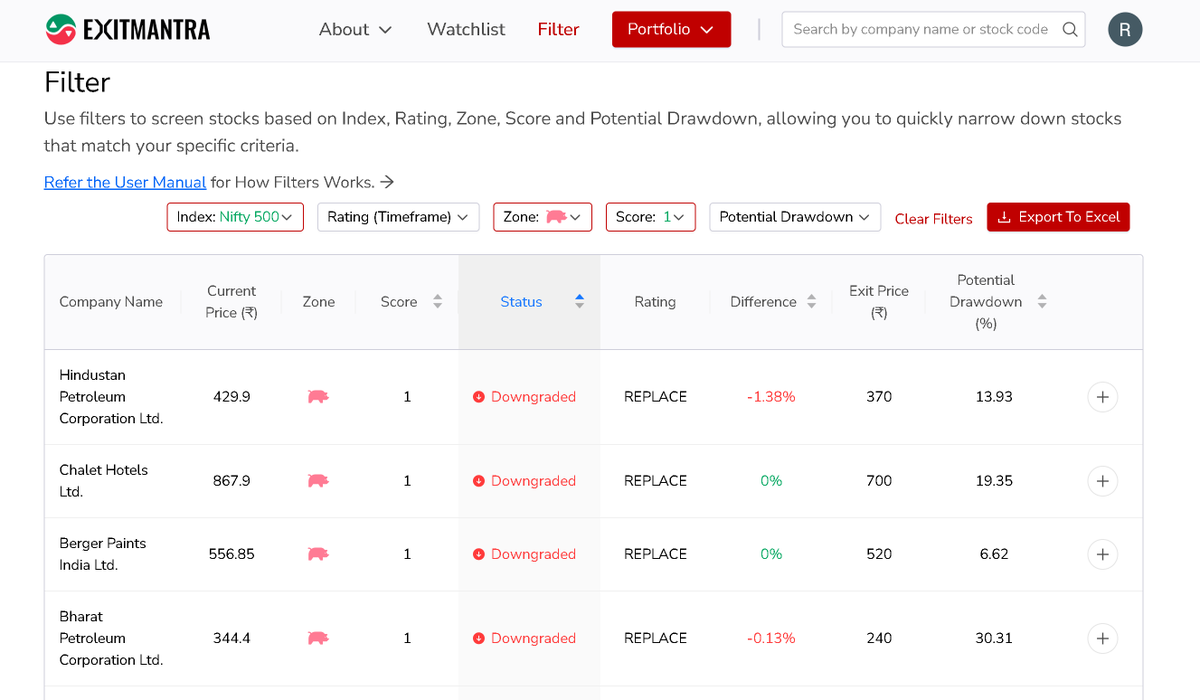Sort by Difference column arrows
The image size is (1200, 700).
pos(811,301)
